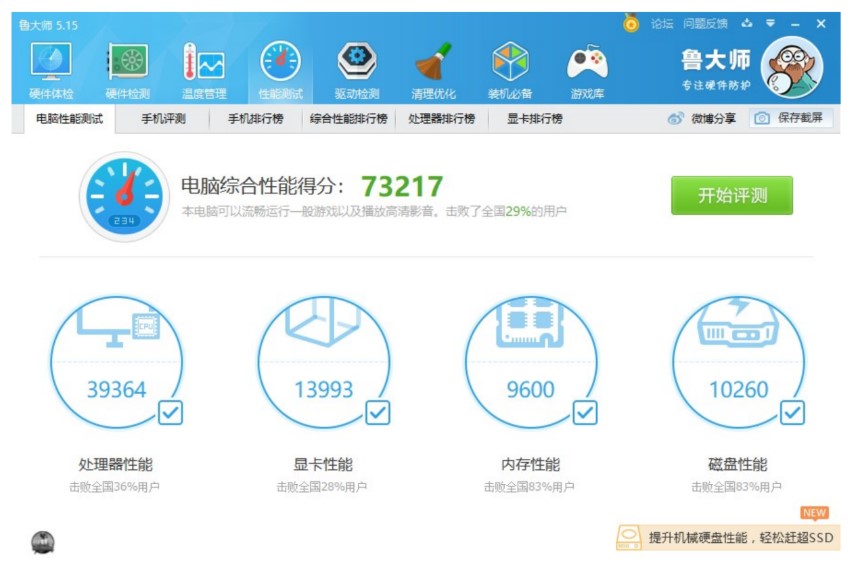This screenshot has width=858, height=574.
Task: Click the blue speedometer gauge icon
Action: pos(124,196)
